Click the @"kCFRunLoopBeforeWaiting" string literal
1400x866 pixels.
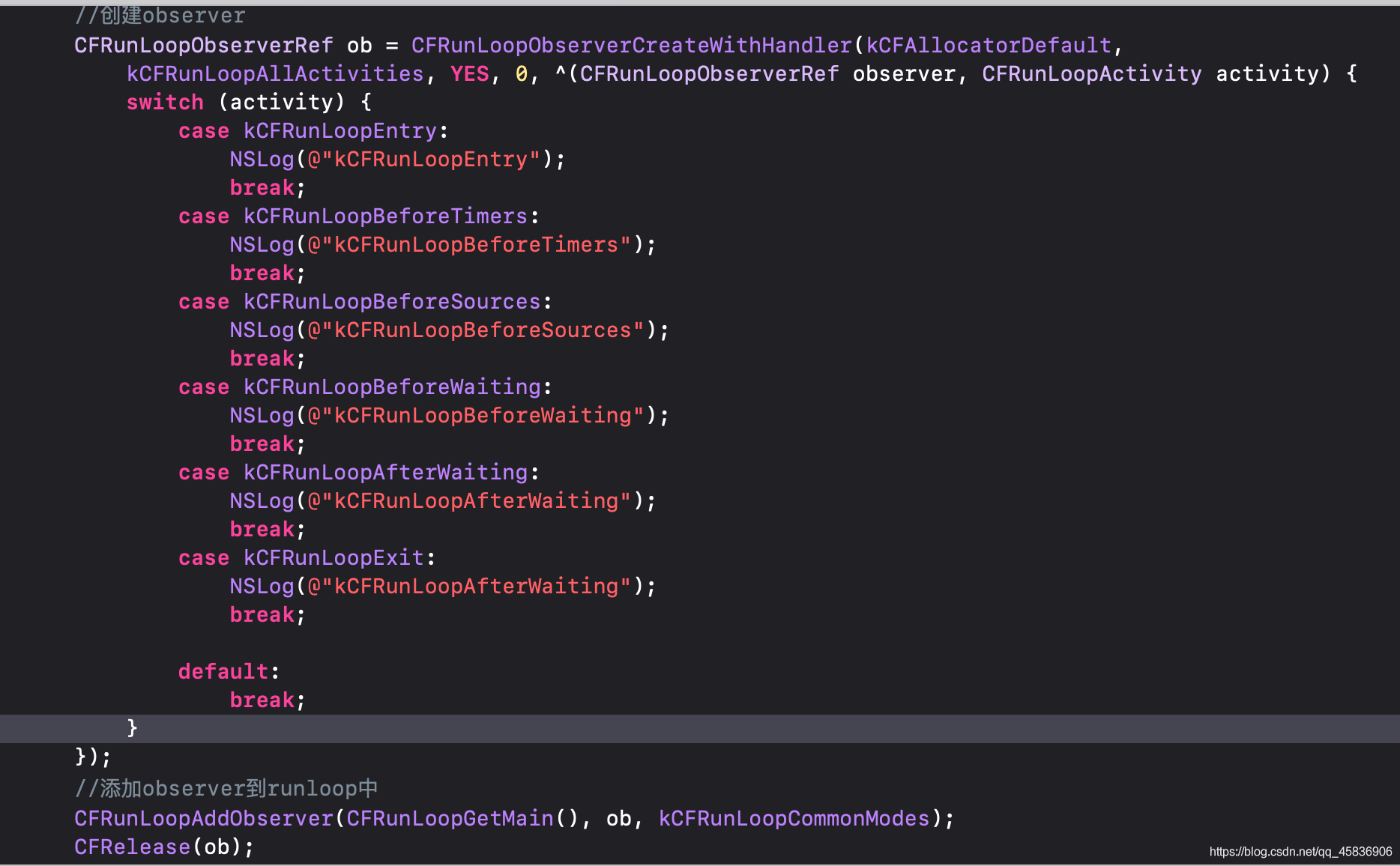coord(476,416)
